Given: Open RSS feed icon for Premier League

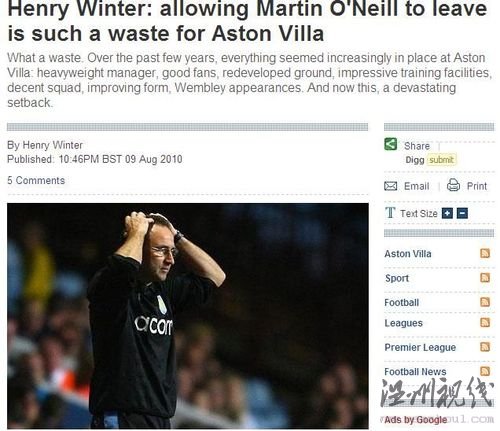Looking at the screenshot, I should pos(485,347).
